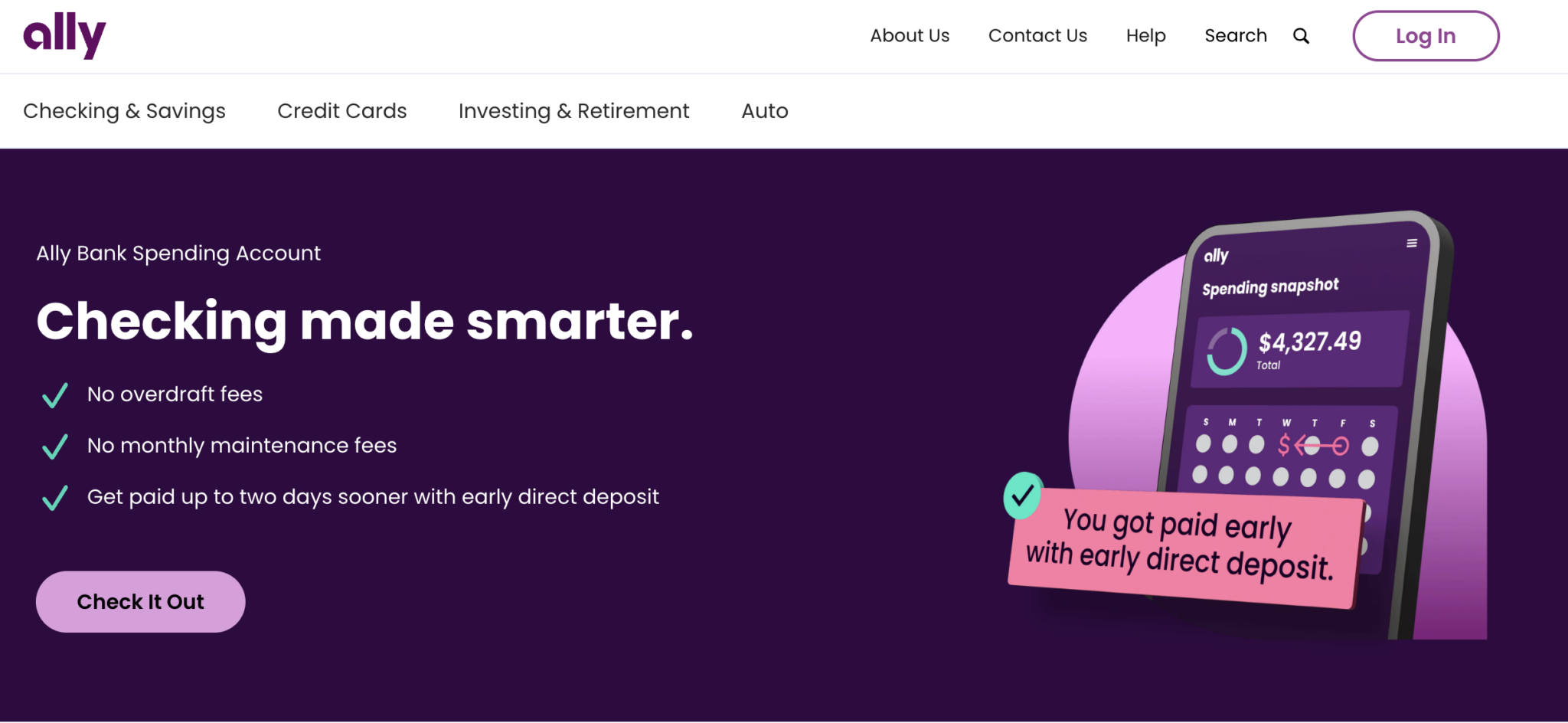Screen dimensions: 1568x723
Task: Click the search magnifying glass icon
Action: click(1301, 36)
